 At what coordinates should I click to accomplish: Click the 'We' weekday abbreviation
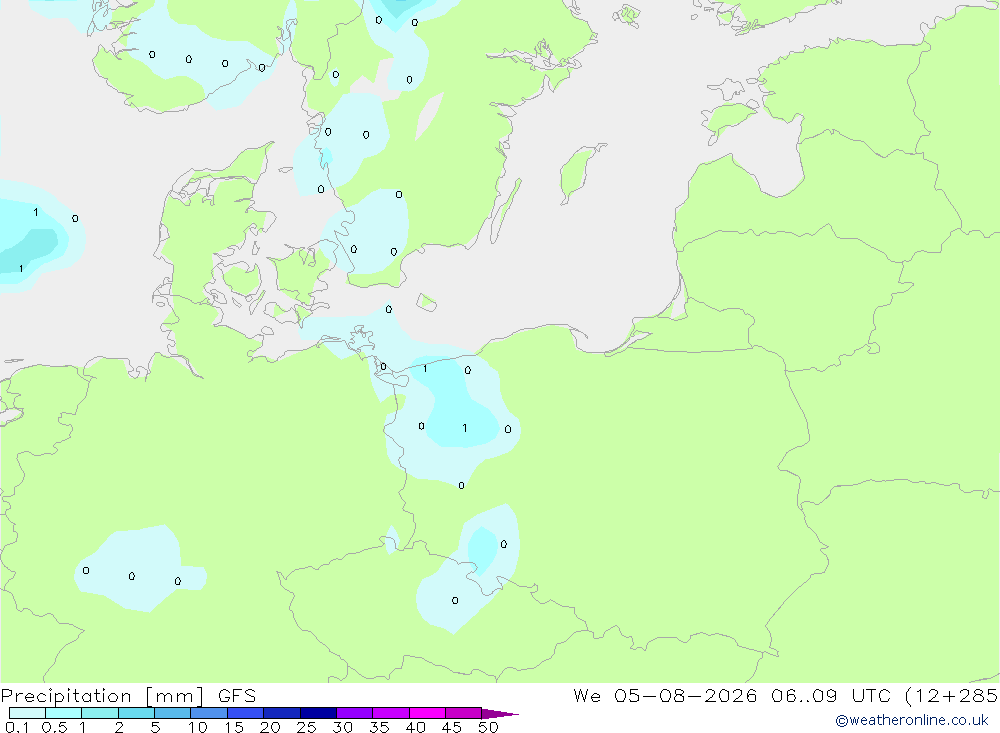click(x=587, y=695)
